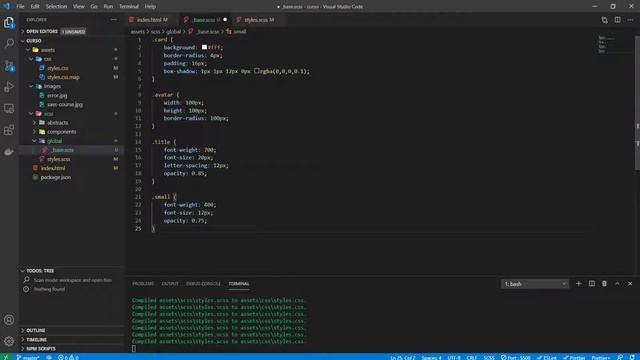Open the Help menu
Screen dimensions: 640x360
pyautogui.click(x=150, y=7)
